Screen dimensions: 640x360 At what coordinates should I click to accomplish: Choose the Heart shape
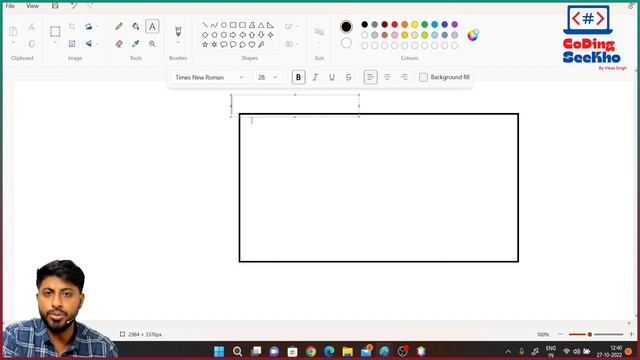[252, 44]
